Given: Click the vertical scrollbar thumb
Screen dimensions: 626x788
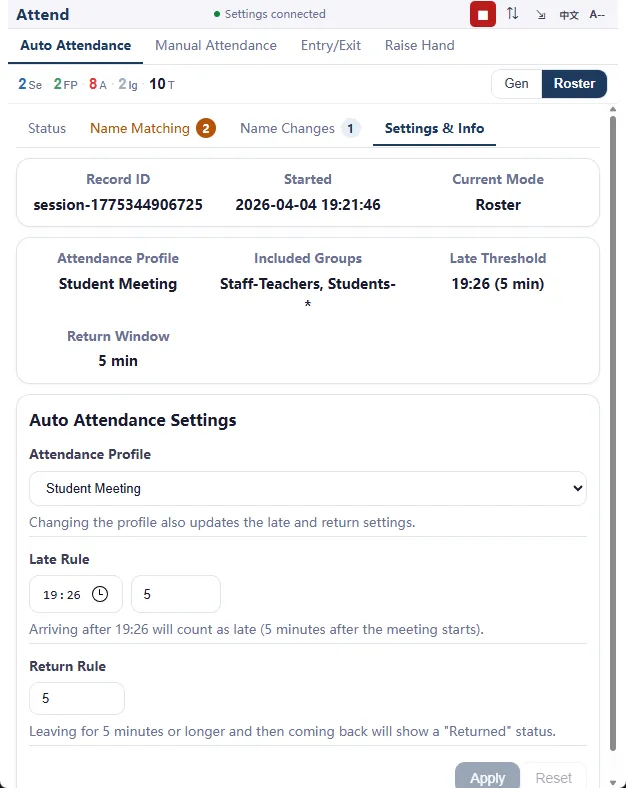Looking at the screenshot, I should pos(612,433).
